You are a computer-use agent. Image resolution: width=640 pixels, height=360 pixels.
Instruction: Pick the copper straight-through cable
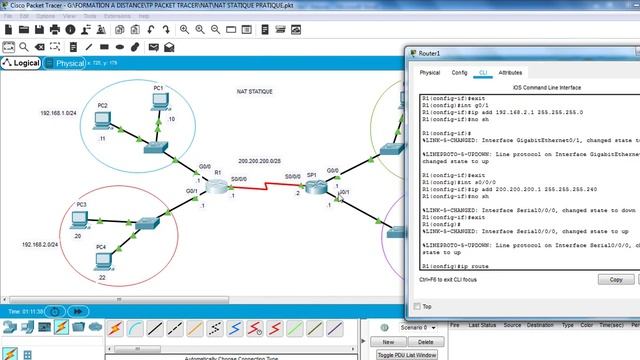[x=155, y=329]
